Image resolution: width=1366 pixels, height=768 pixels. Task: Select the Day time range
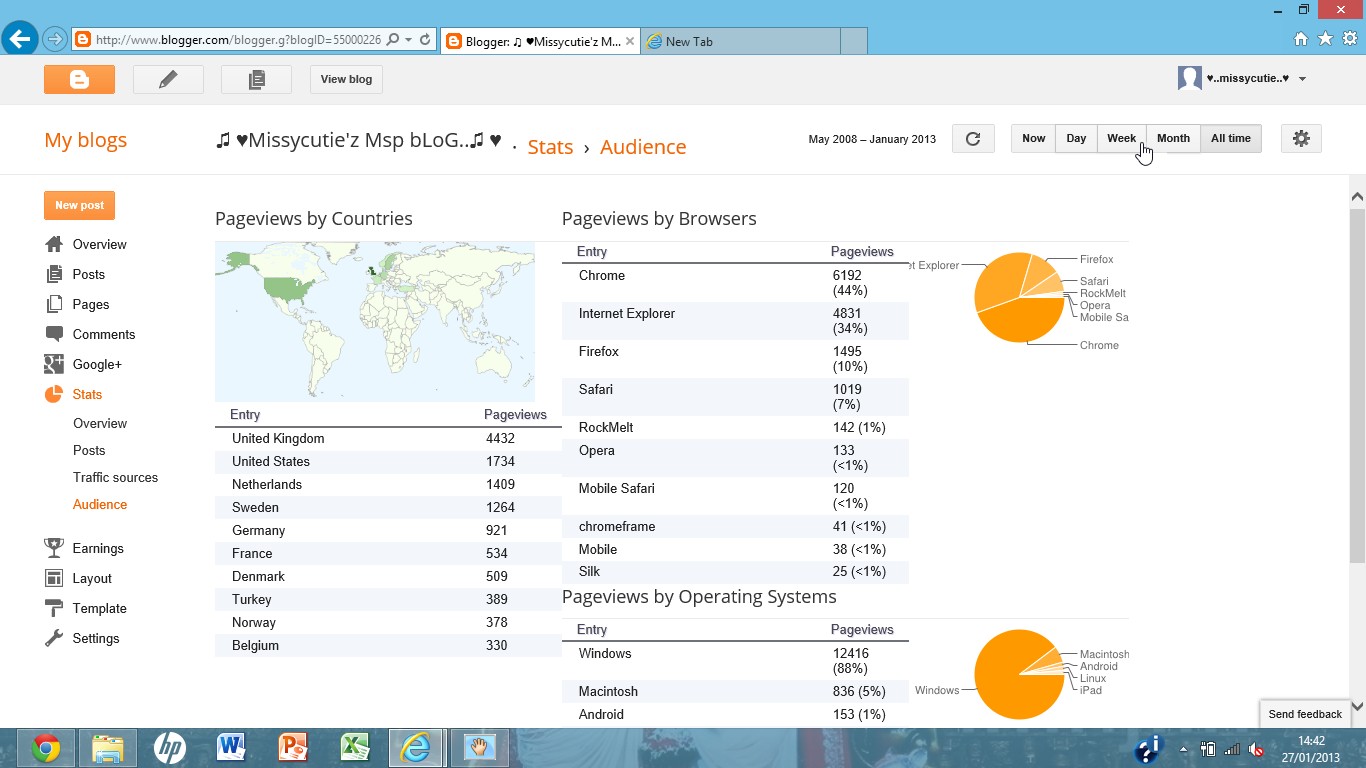click(x=1076, y=139)
